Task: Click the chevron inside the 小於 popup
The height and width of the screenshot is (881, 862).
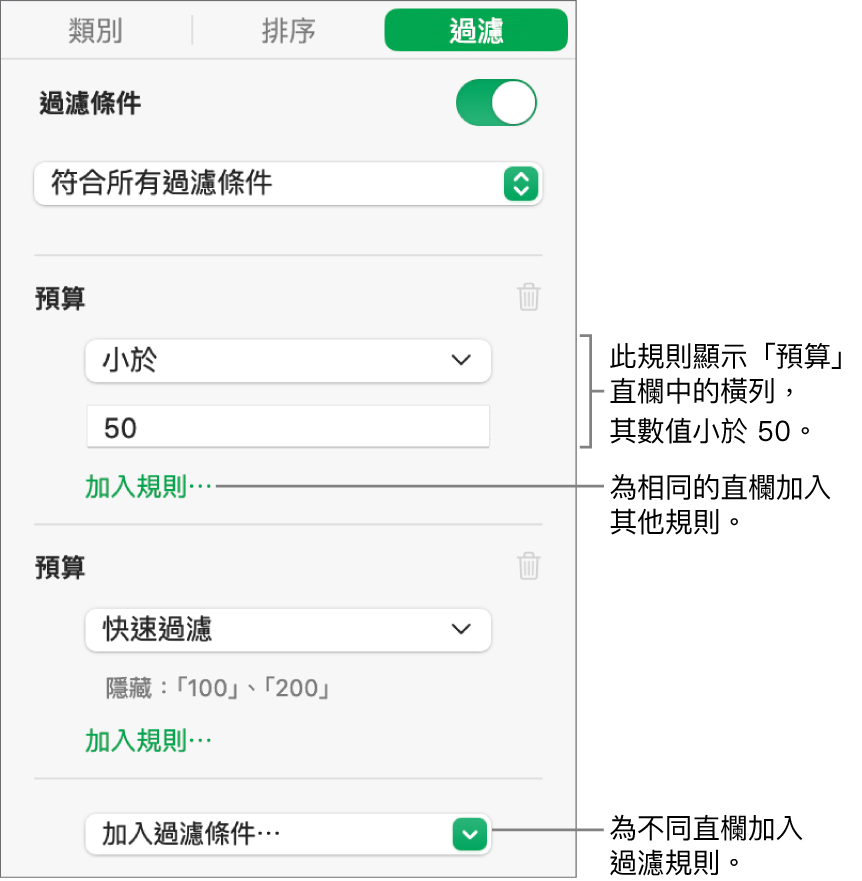Action: (x=460, y=360)
